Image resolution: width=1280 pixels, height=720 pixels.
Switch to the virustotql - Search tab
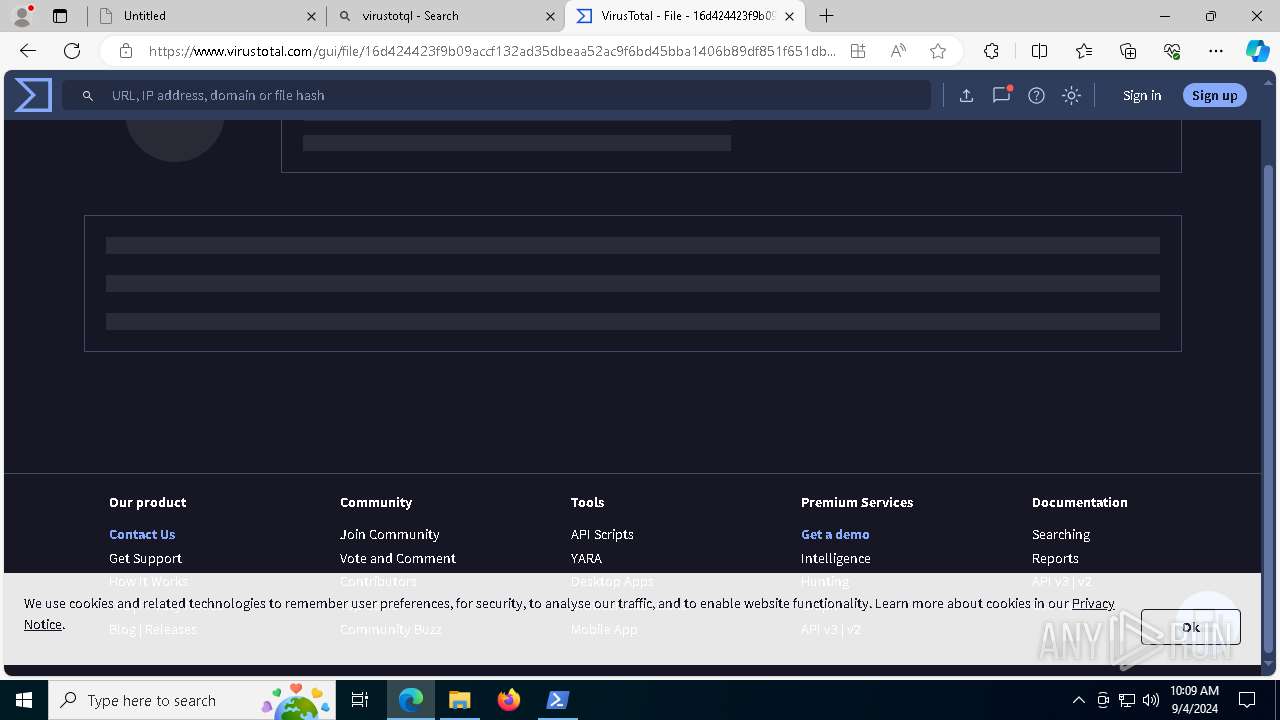[x=446, y=16]
